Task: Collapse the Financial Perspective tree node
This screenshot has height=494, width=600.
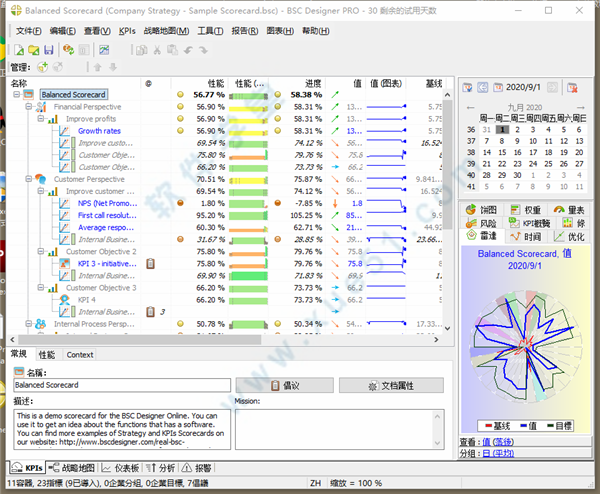Action: coord(29,106)
